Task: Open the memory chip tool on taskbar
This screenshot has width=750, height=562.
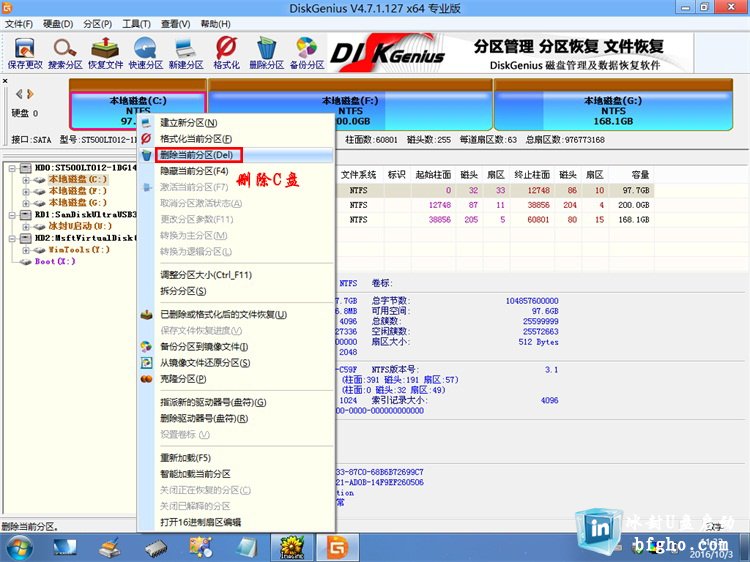Action: [155, 548]
